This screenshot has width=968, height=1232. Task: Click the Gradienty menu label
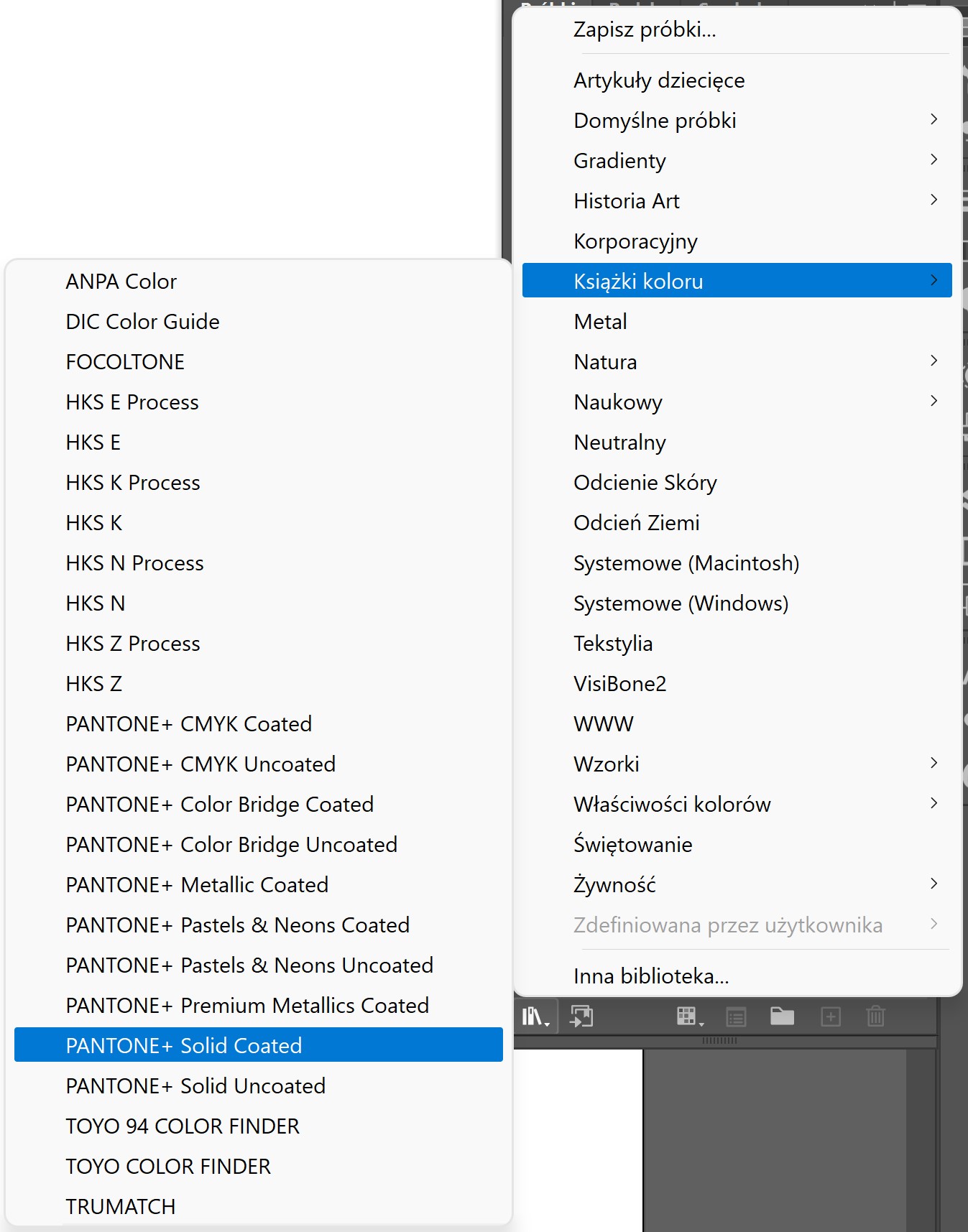619,161
